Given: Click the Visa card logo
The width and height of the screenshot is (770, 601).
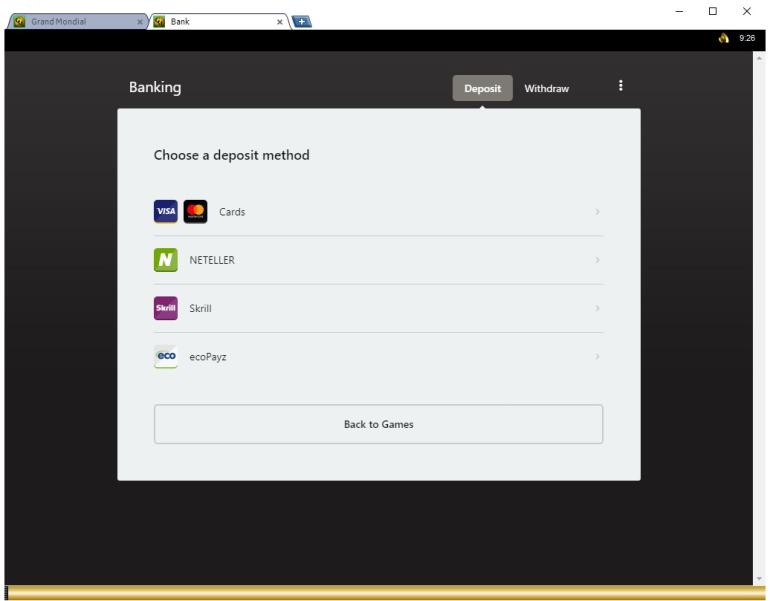Looking at the screenshot, I should (x=165, y=212).
